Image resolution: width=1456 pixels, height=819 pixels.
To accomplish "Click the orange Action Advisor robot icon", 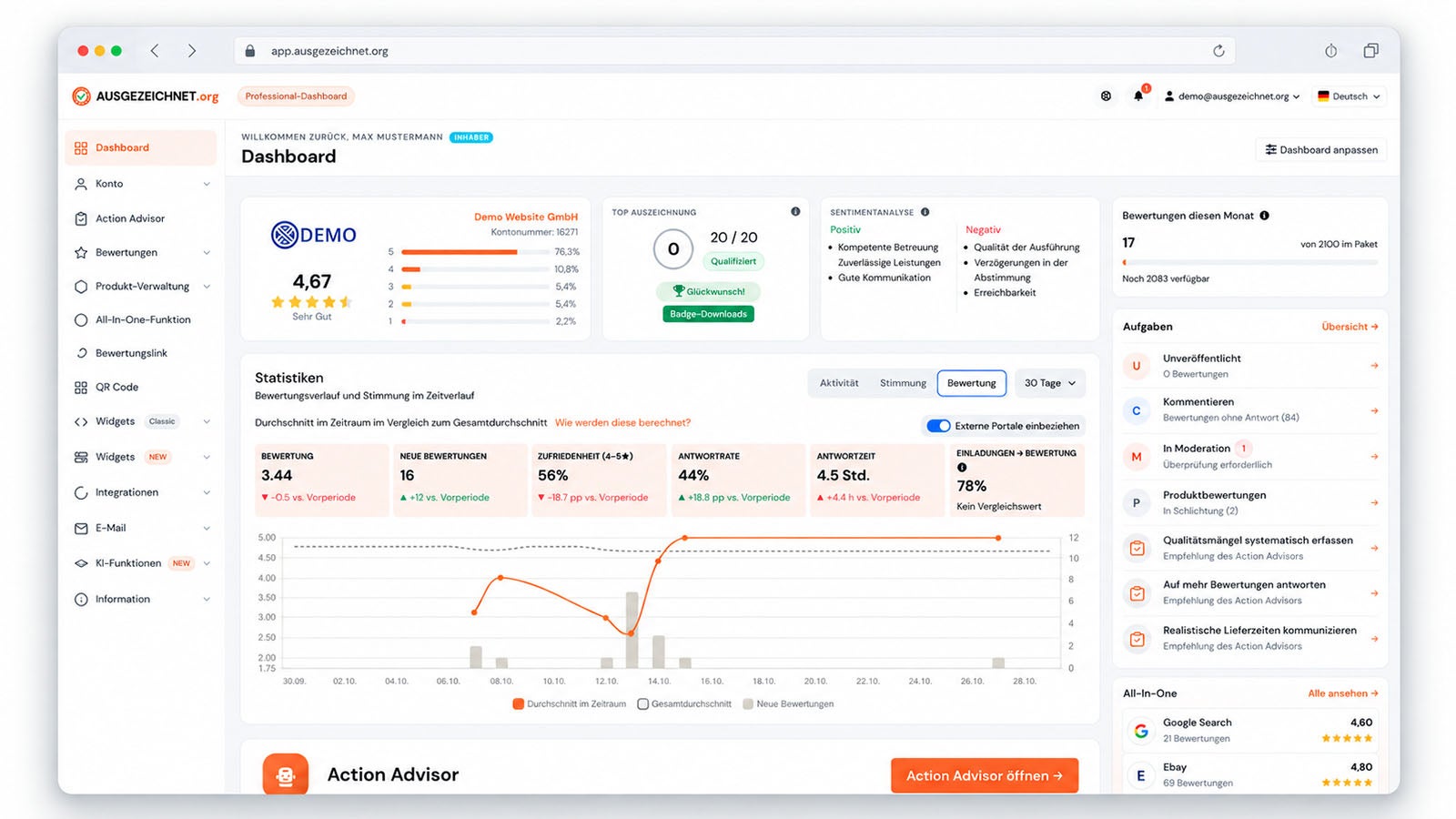I will coord(286,775).
